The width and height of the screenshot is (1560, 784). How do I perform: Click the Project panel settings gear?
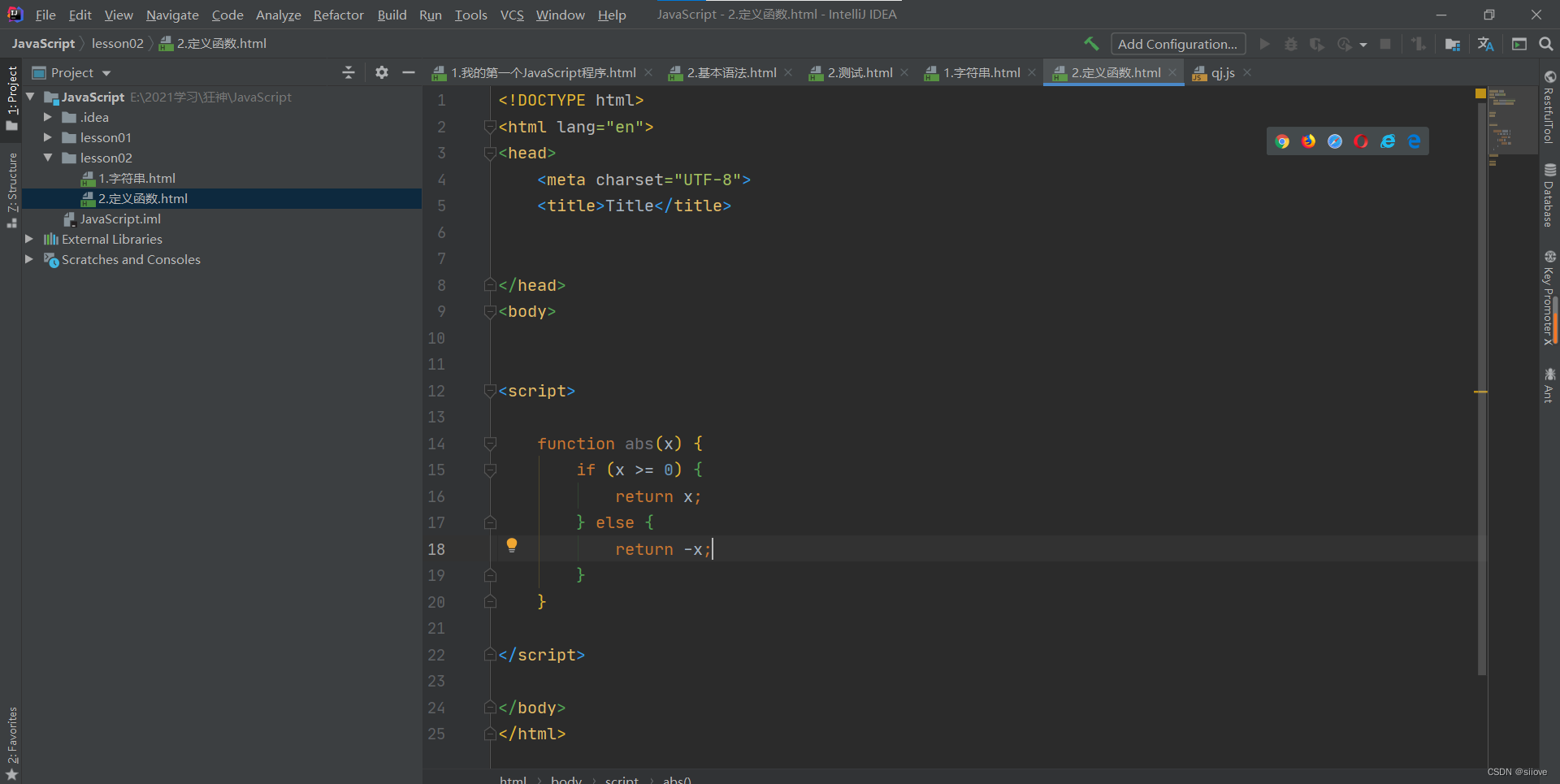click(x=382, y=72)
